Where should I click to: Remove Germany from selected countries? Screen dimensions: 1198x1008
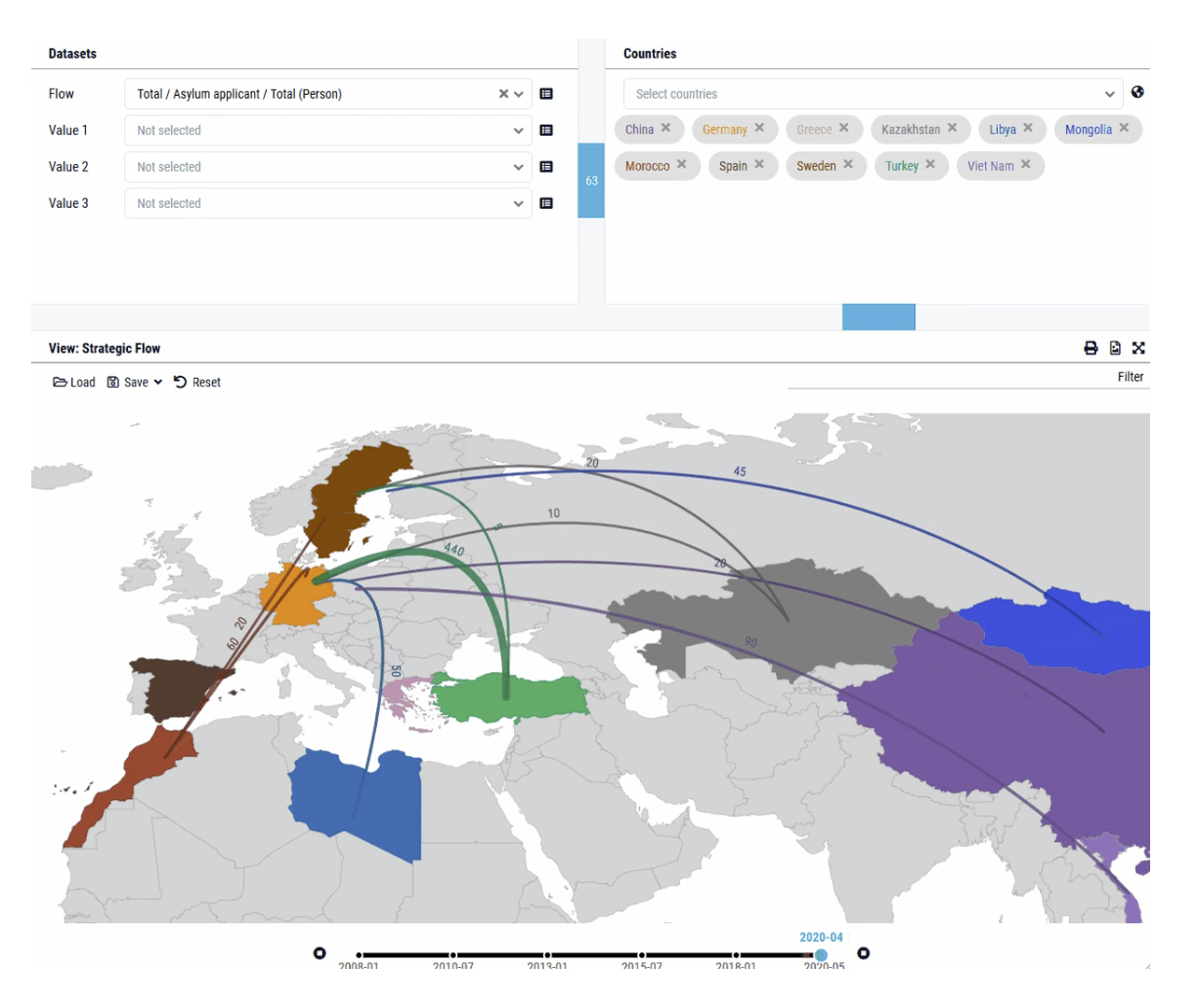759,128
